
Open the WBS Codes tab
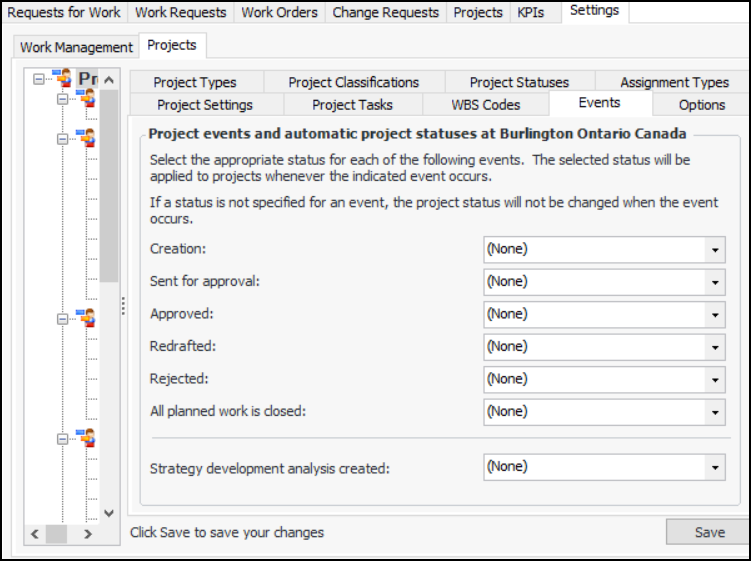pos(486,104)
